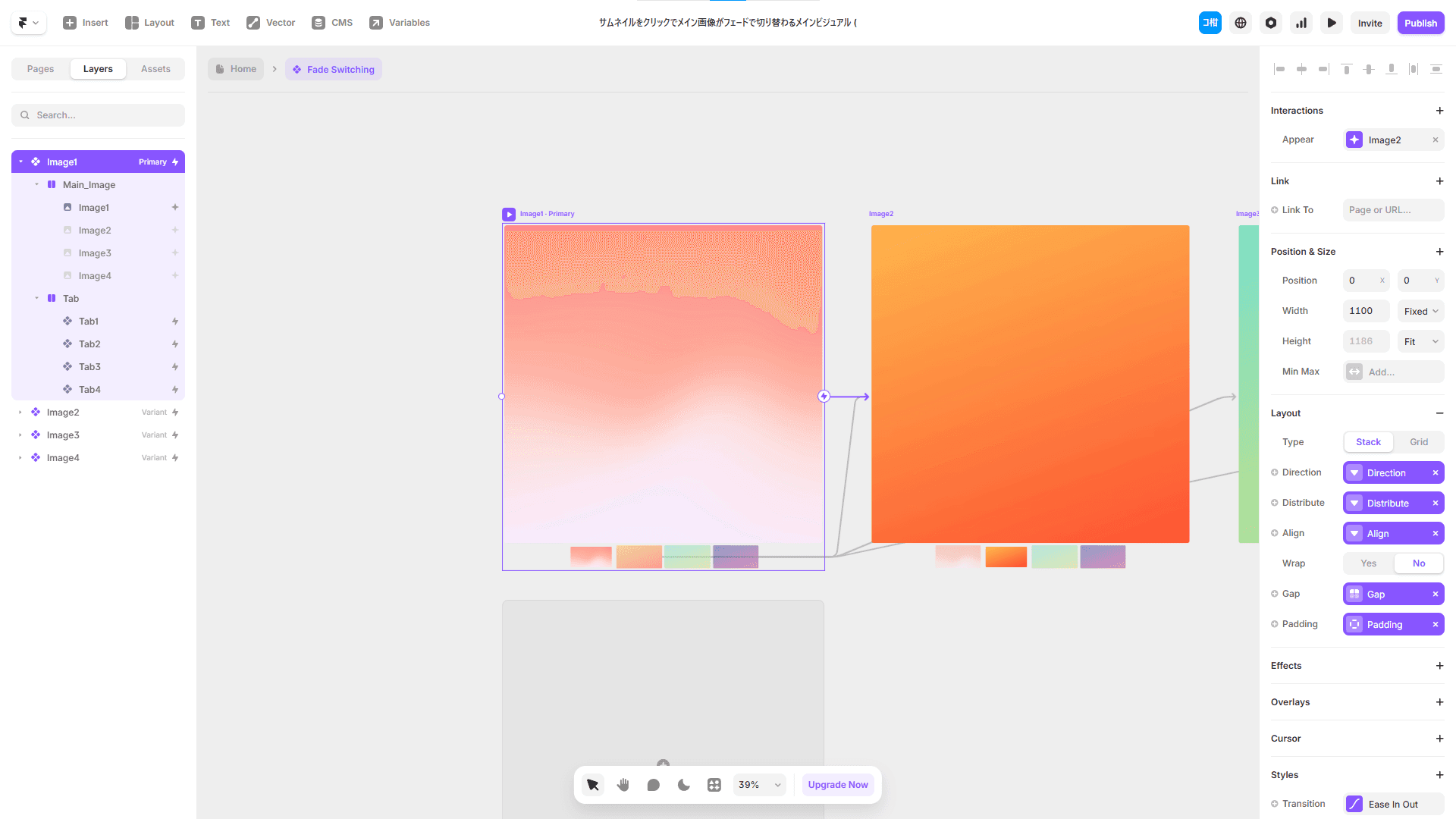This screenshot has width=1456, height=819.
Task: Open the zoom 39% dropdown
Action: 759,785
